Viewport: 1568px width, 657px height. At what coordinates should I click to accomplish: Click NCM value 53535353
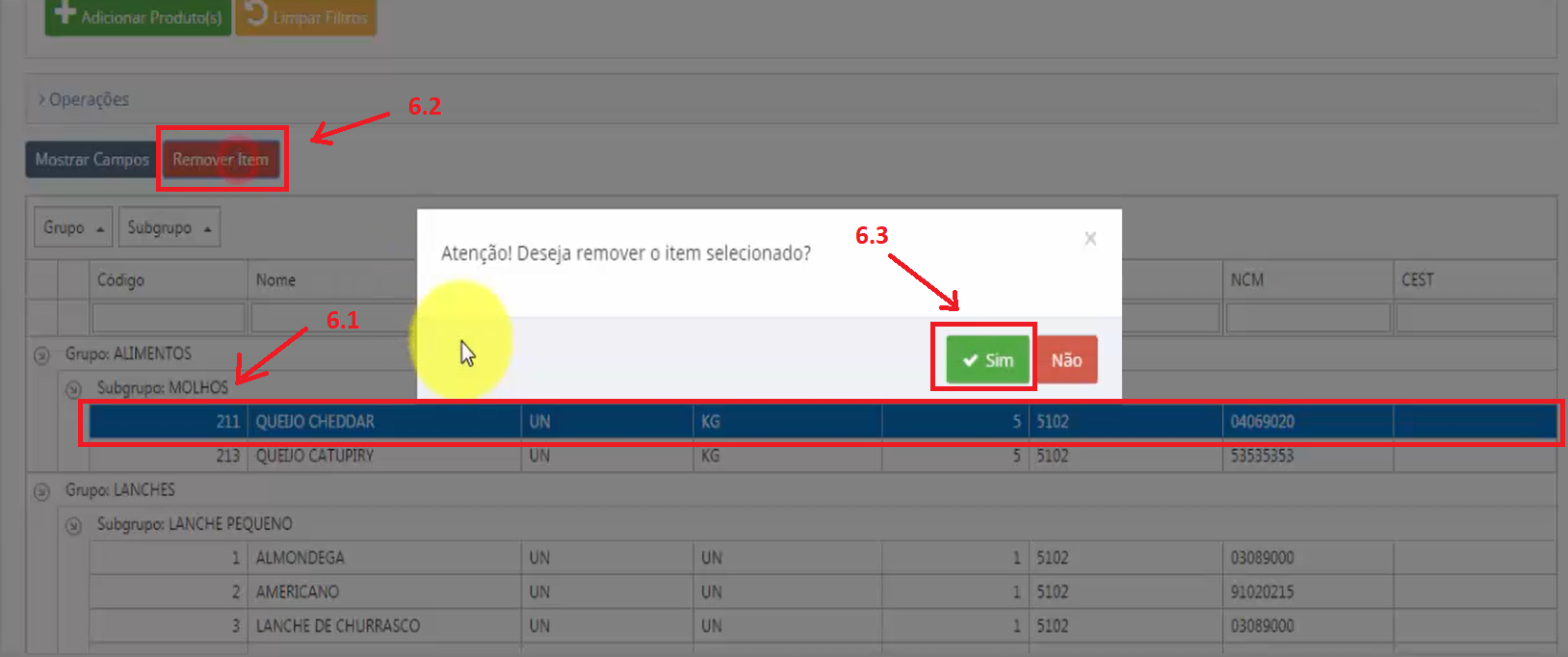click(1263, 455)
